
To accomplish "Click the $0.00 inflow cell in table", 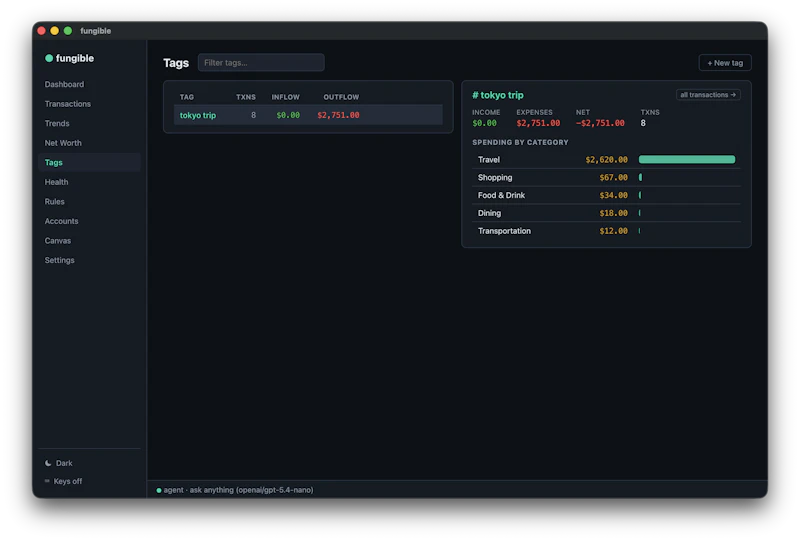I will coord(288,115).
